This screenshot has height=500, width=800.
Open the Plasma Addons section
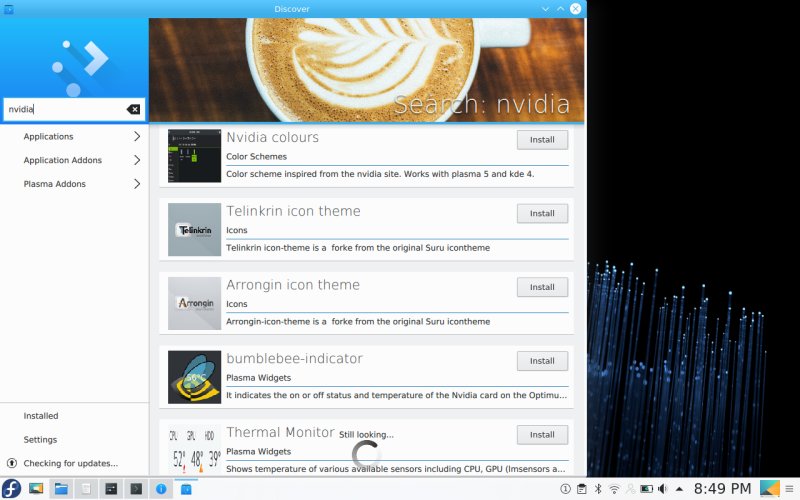tap(55, 184)
